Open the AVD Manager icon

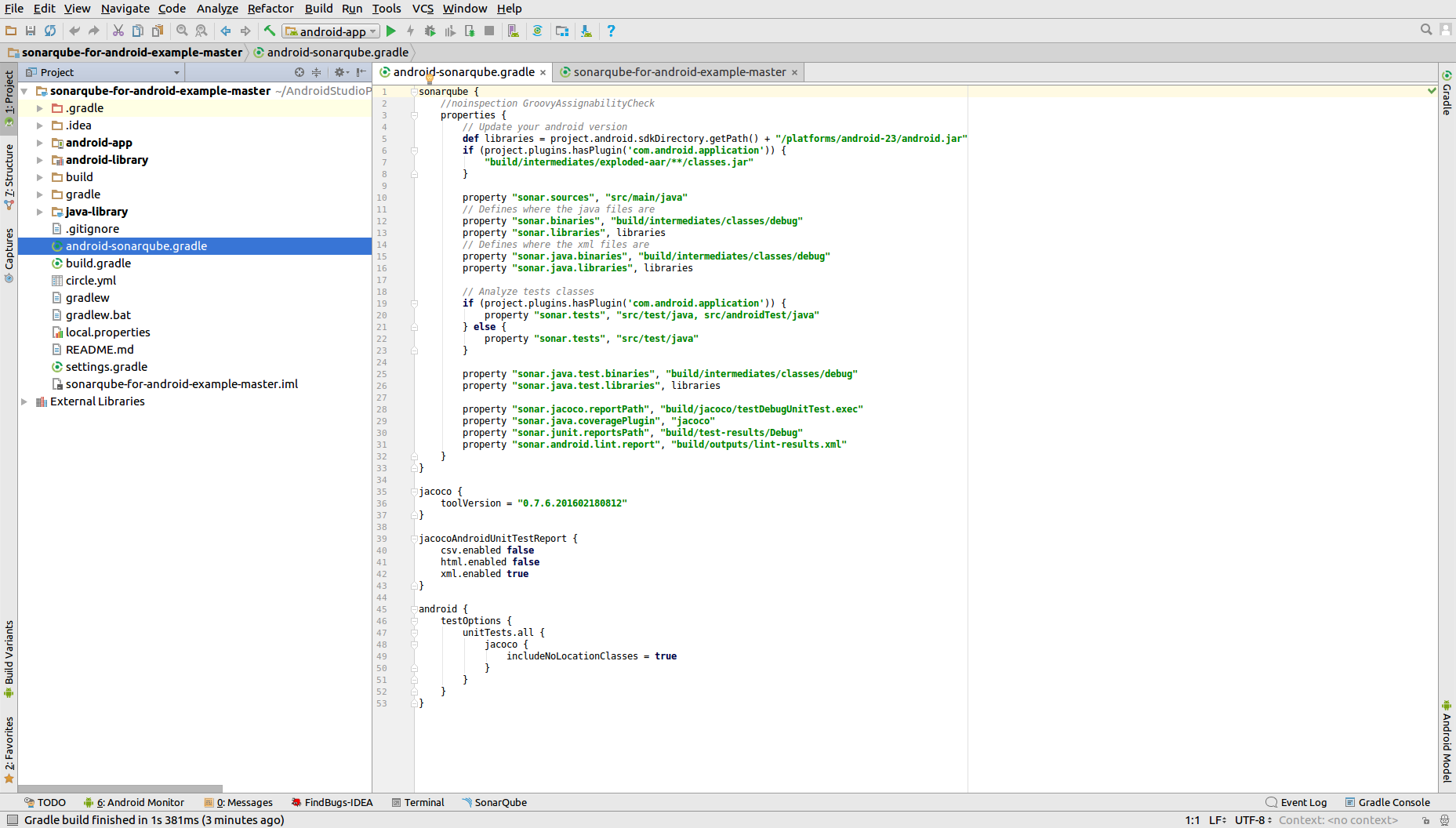point(514,31)
